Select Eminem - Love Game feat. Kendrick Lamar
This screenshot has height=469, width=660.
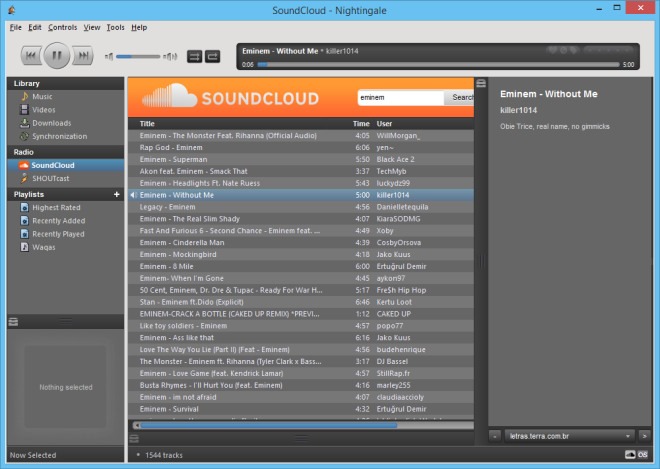pos(301,373)
